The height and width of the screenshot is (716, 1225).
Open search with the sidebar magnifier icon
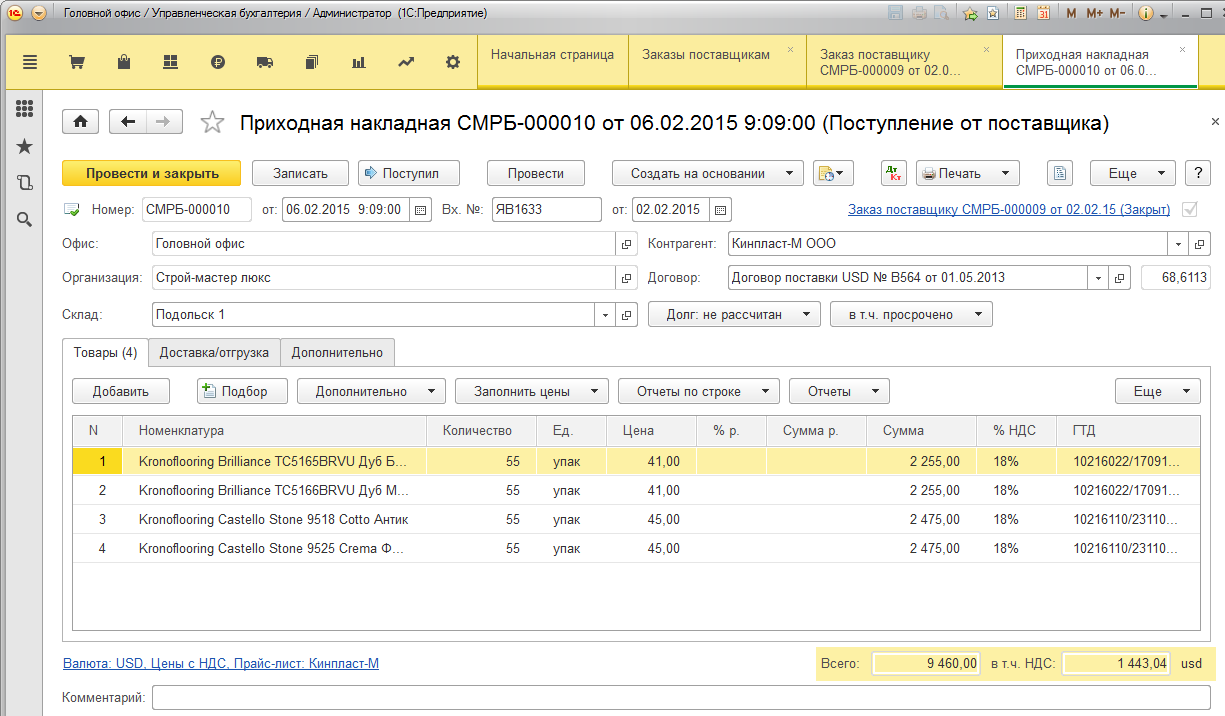point(25,219)
